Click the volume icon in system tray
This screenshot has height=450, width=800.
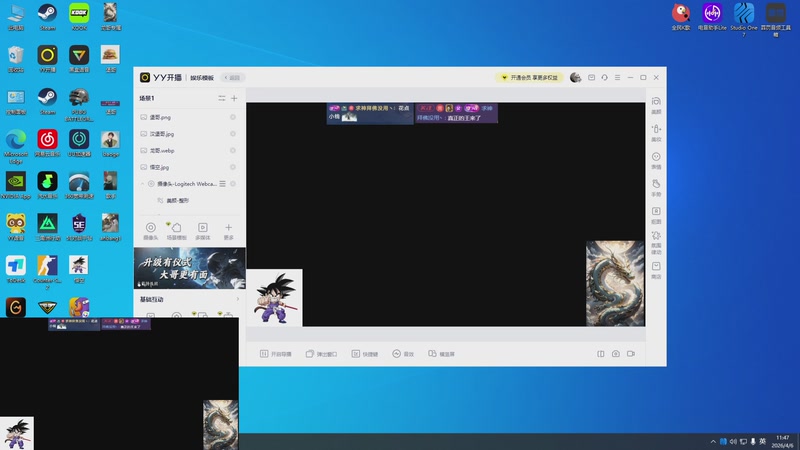733,441
